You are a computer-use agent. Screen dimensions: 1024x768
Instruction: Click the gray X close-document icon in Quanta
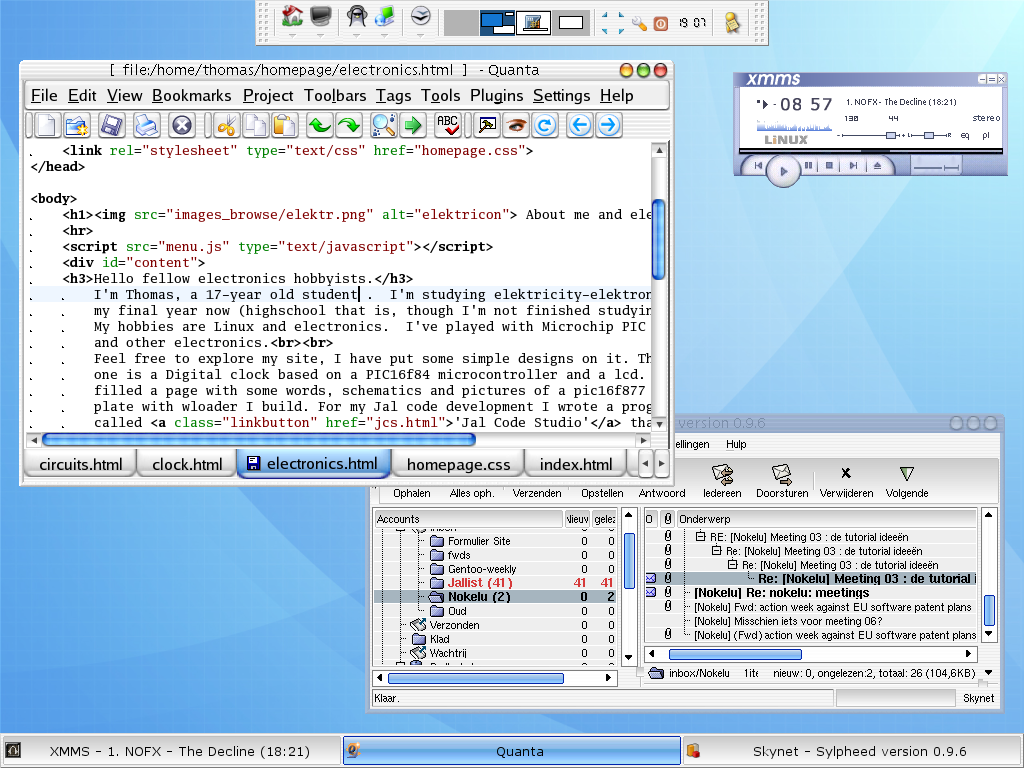182,125
